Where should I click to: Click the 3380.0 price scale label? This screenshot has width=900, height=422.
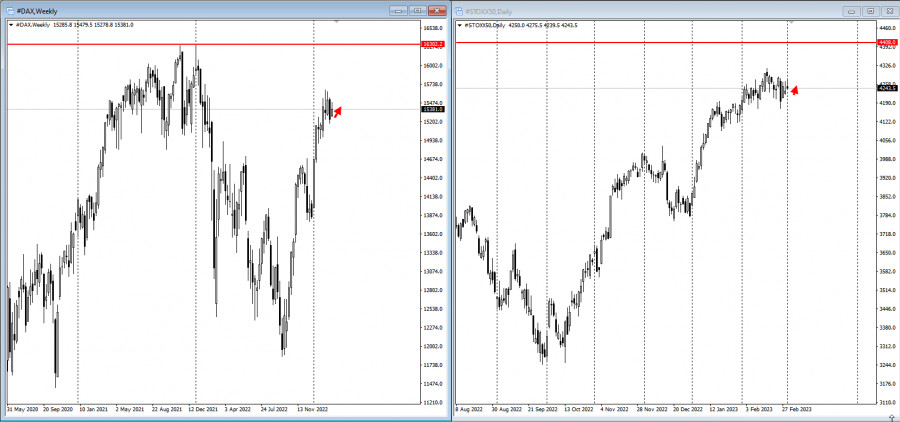click(887, 328)
